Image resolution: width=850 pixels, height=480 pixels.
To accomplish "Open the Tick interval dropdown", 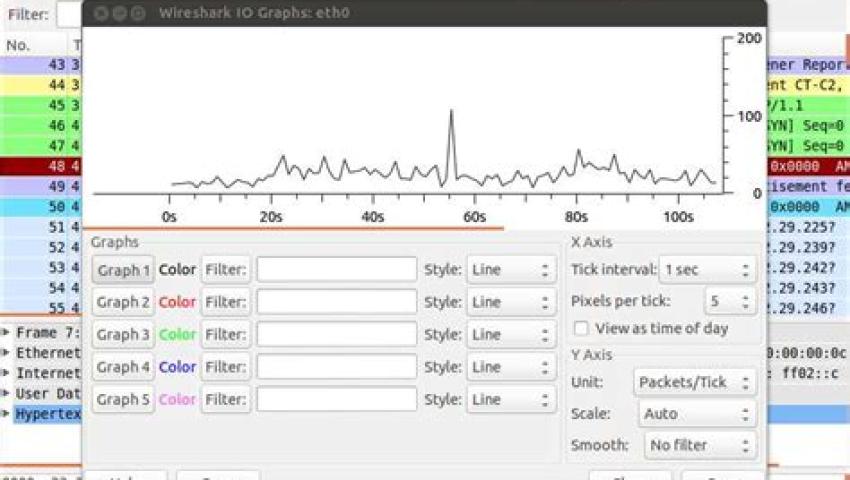I will (x=707, y=270).
